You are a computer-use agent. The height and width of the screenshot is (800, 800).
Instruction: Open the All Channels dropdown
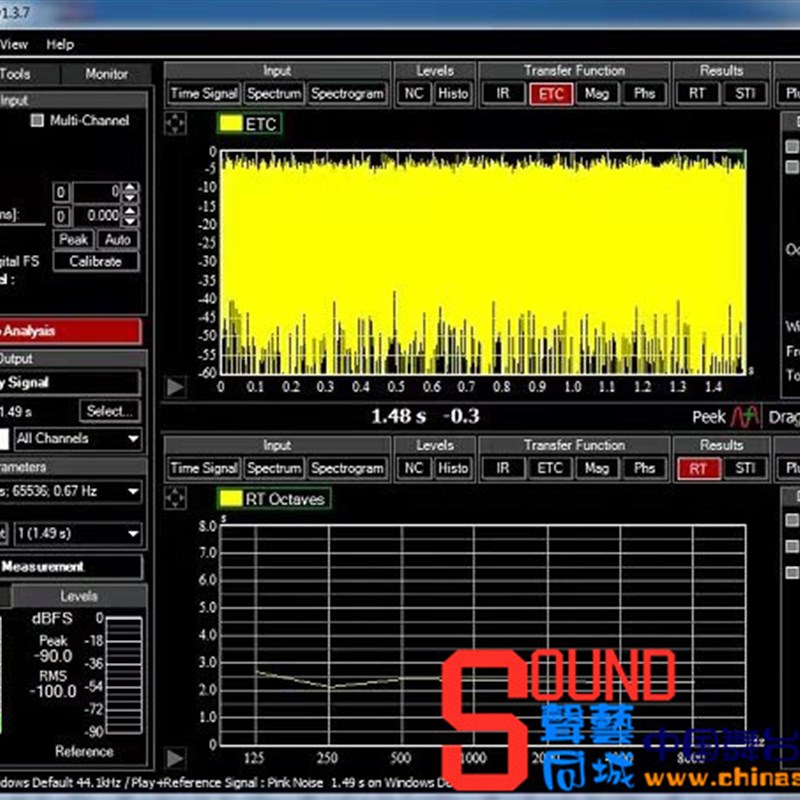78,439
